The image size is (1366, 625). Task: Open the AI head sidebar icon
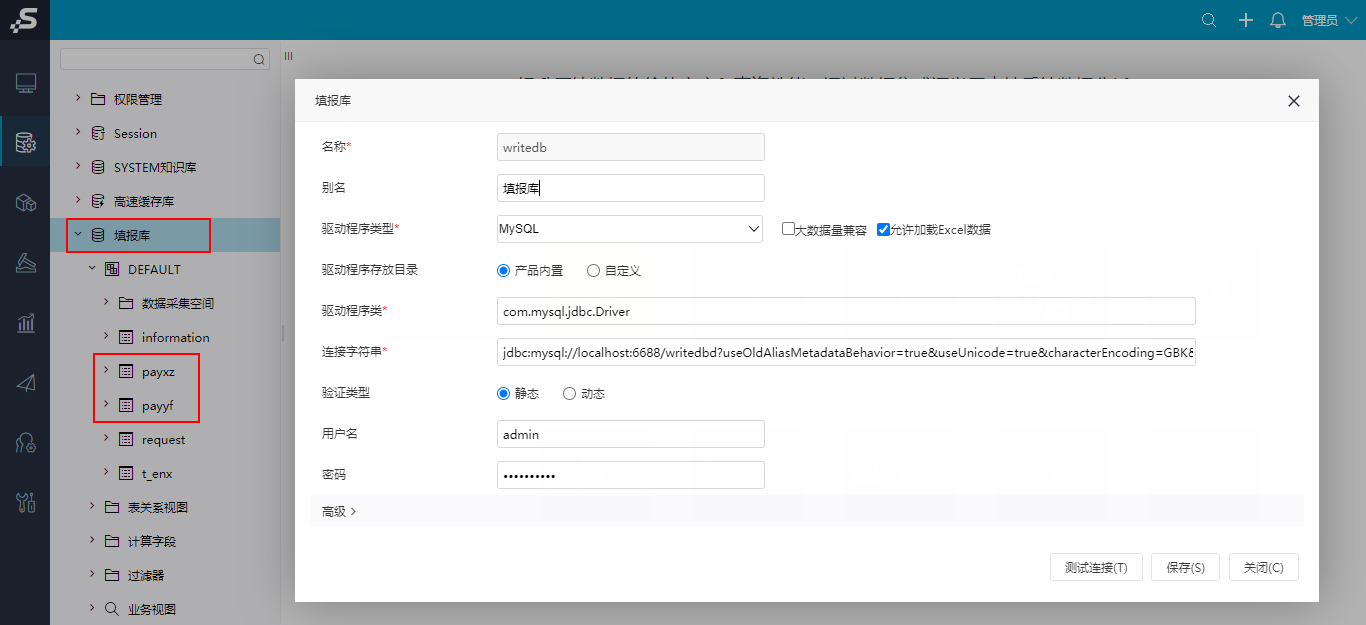[25, 442]
